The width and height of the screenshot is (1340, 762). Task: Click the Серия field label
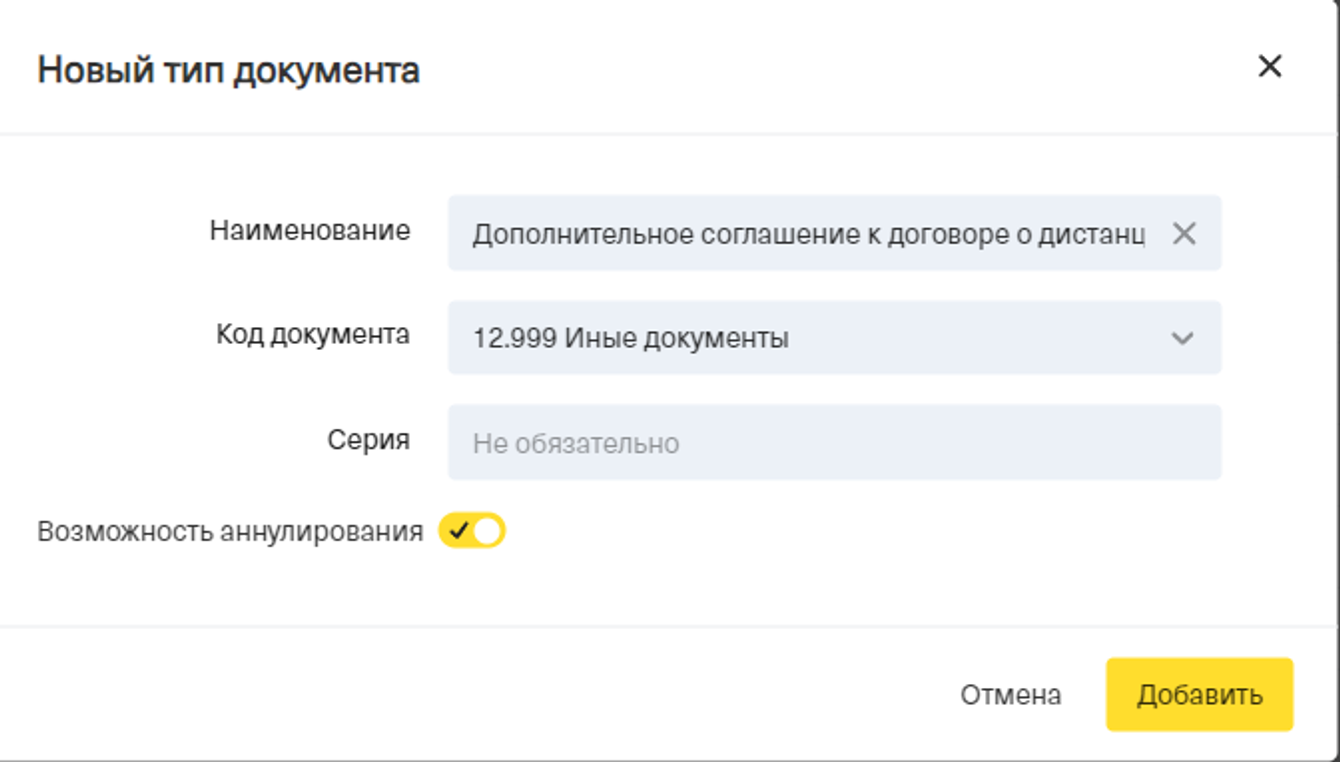369,440
